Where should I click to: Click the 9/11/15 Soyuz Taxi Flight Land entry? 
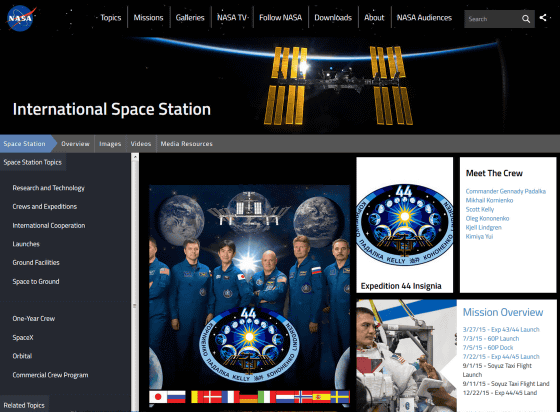pyautogui.click(x=506, y=384)
